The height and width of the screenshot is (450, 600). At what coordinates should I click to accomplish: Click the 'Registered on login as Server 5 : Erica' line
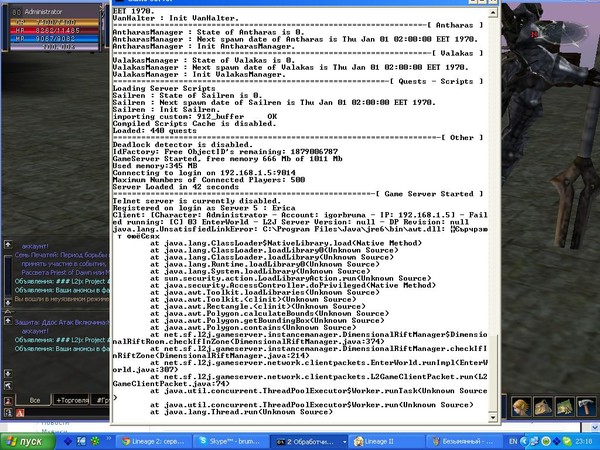click(204, 208)
